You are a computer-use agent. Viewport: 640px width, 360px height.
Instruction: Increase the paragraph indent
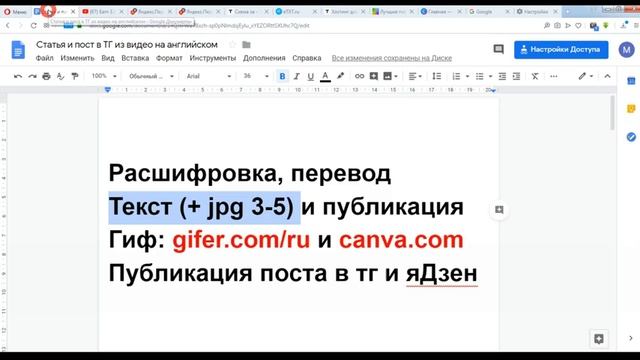click(x=516, y=76)
